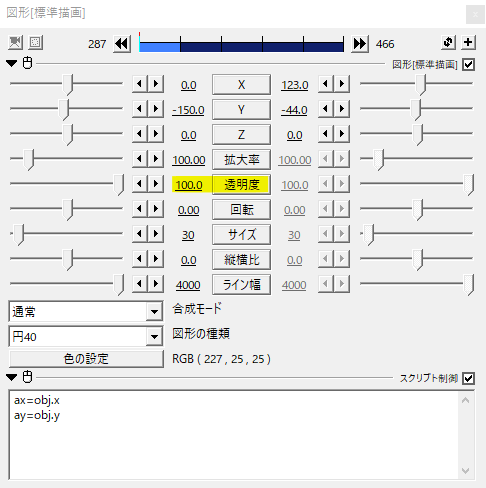This screenshot has width=486, height=488.
Task: Open the 図形の種類 dropdown showing 円40
Action: [86, 336]
